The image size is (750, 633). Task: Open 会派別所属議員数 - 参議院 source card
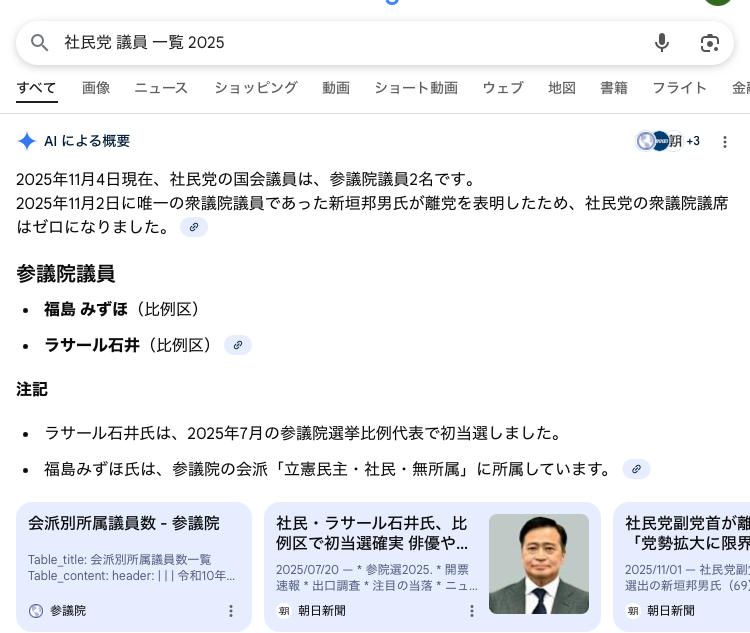pos(123,523)
